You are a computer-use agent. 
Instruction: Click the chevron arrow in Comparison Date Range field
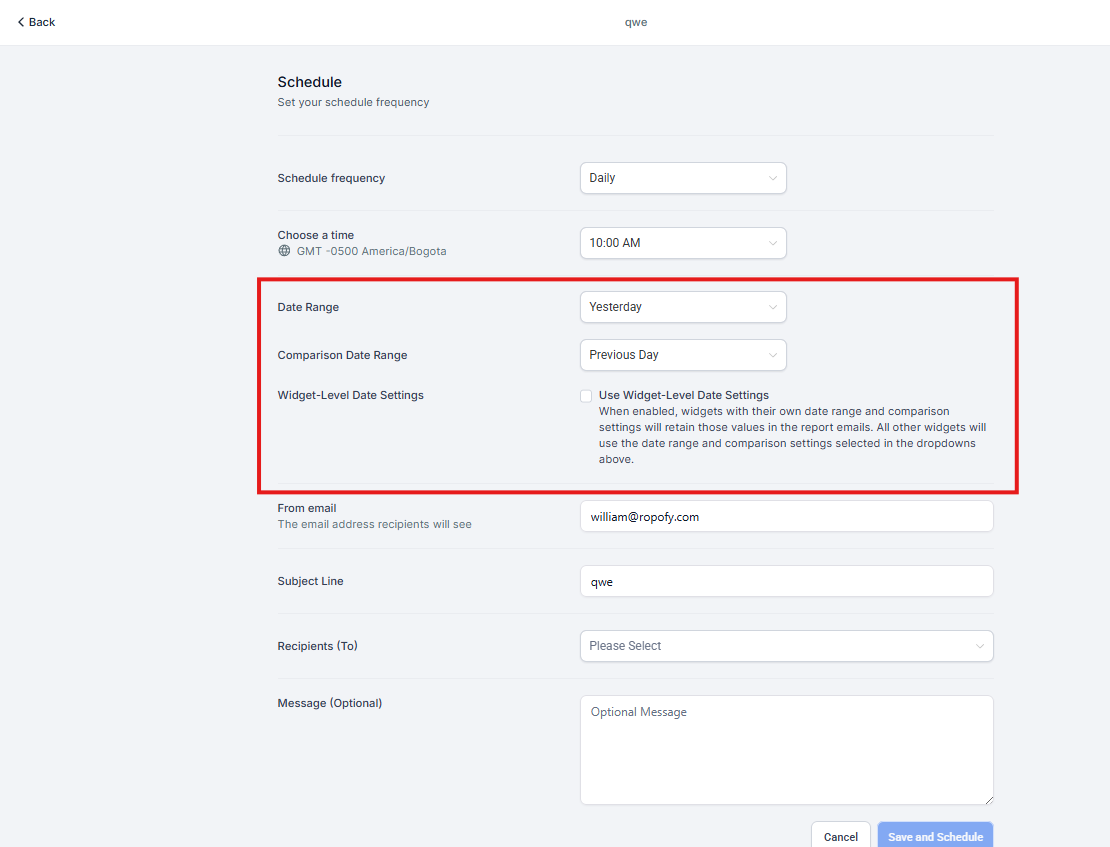click(772, 355)
